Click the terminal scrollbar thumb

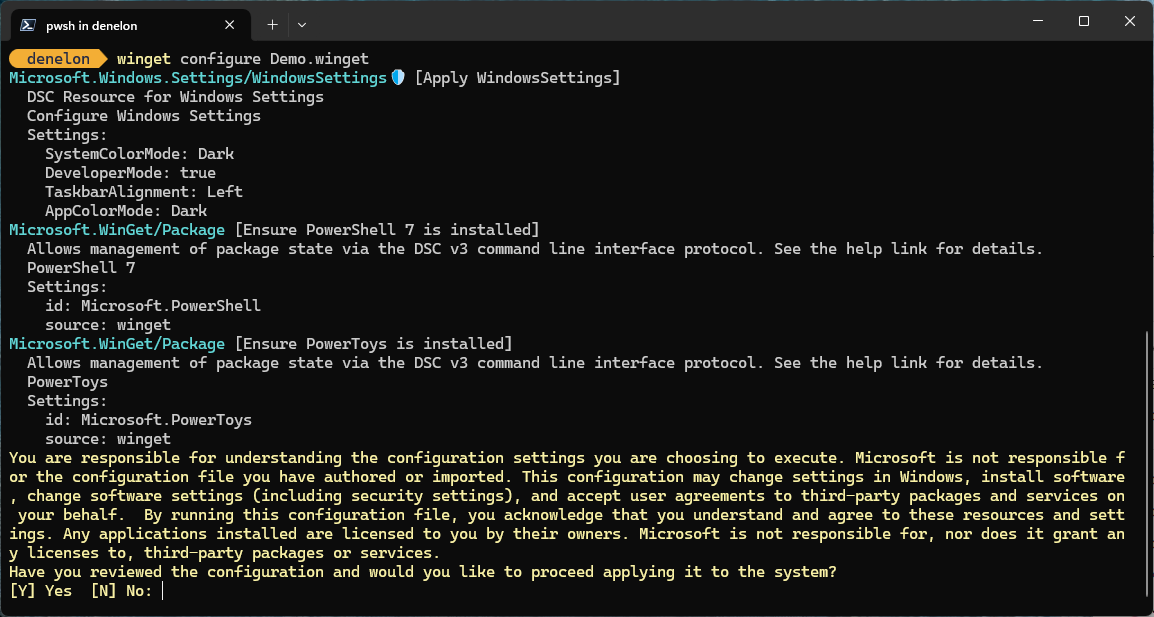coord(1147,470)
